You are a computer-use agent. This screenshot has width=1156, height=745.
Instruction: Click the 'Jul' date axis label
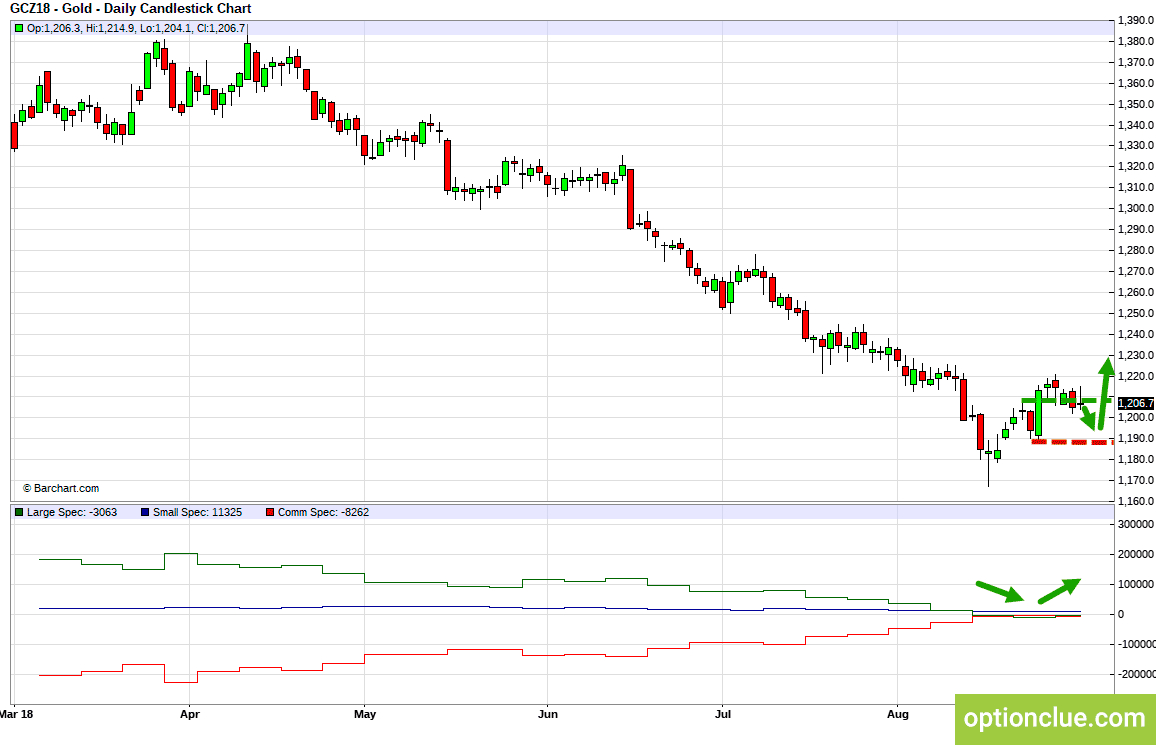[723, 714]
